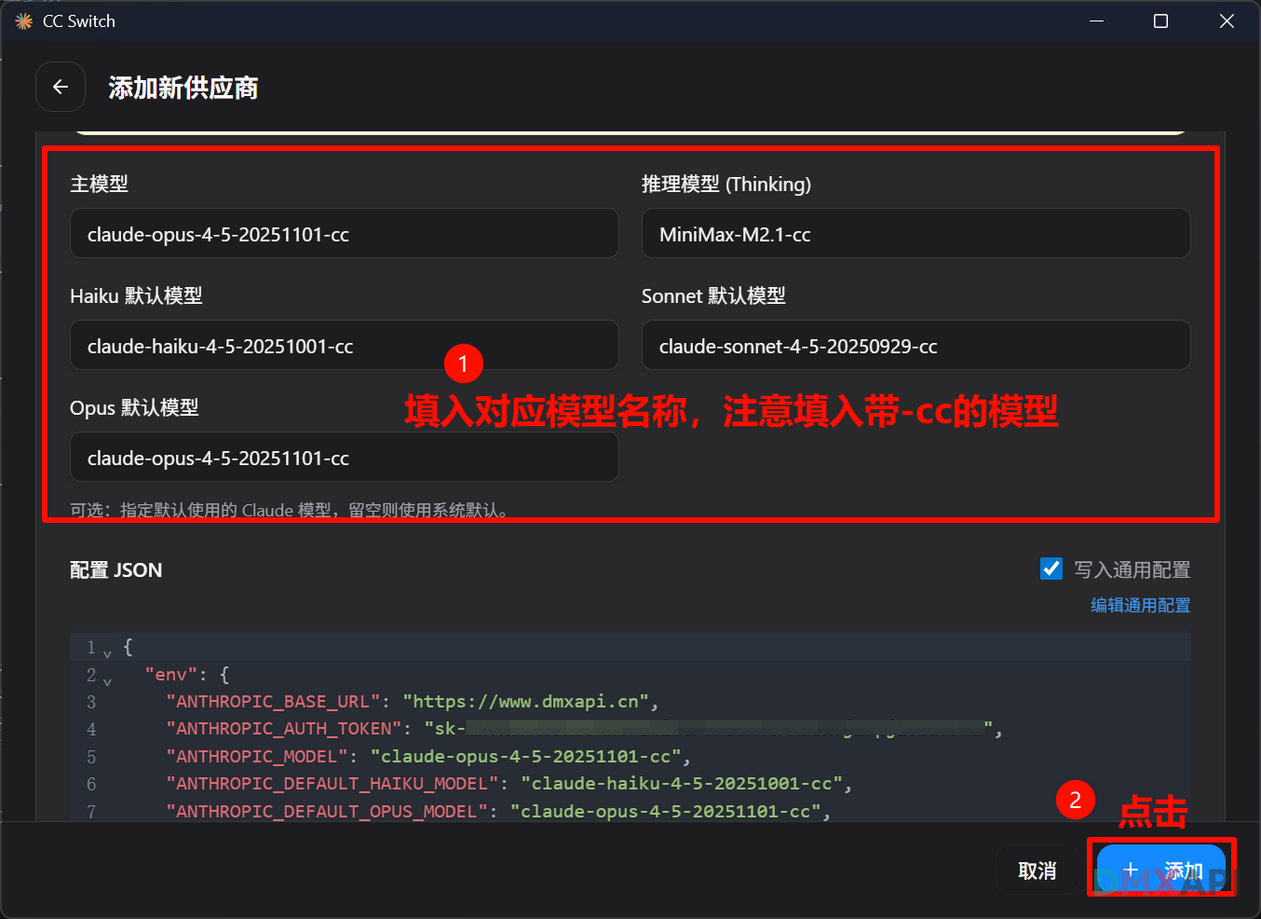Click the back arrow button
Image resolution: width=1261 pixels, height=919 pixels.
(60, 88)
